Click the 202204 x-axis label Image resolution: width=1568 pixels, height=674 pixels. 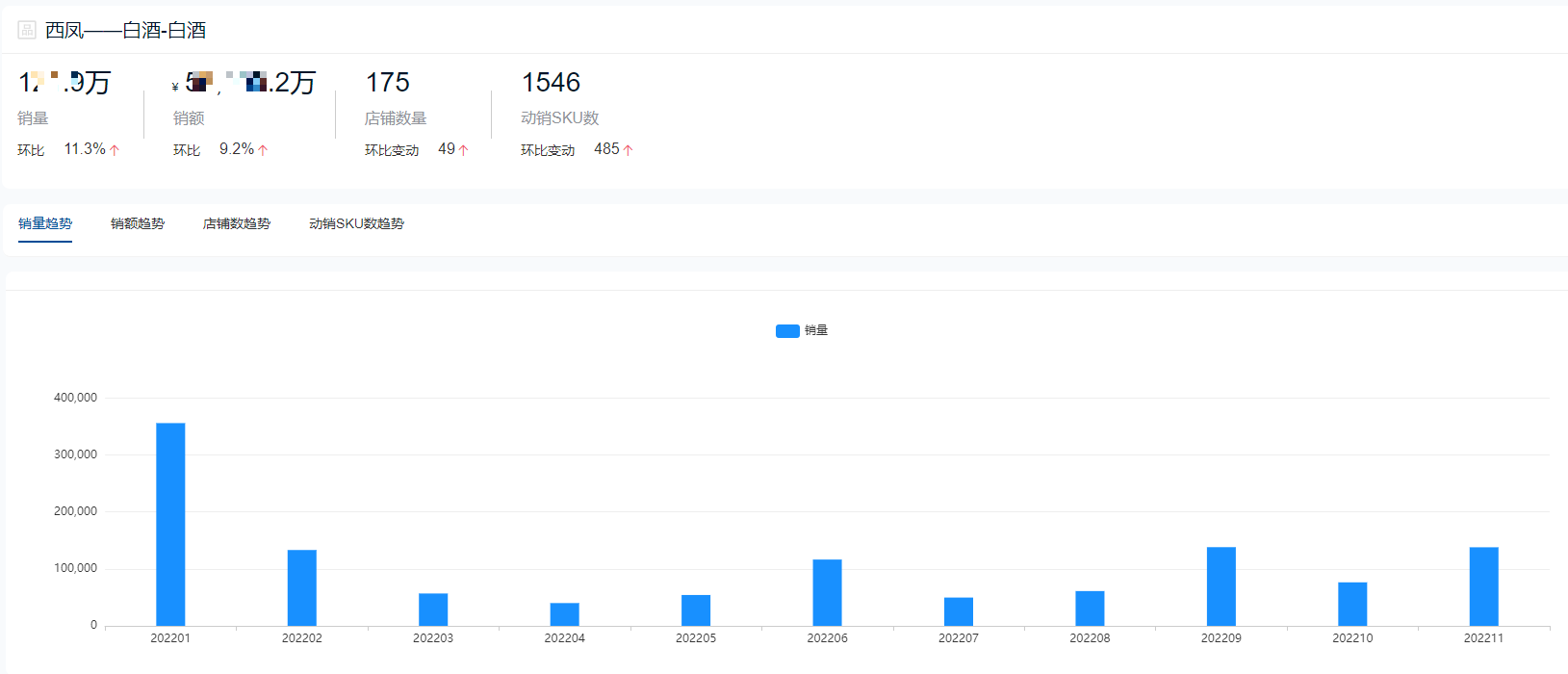tap(564, 638)
